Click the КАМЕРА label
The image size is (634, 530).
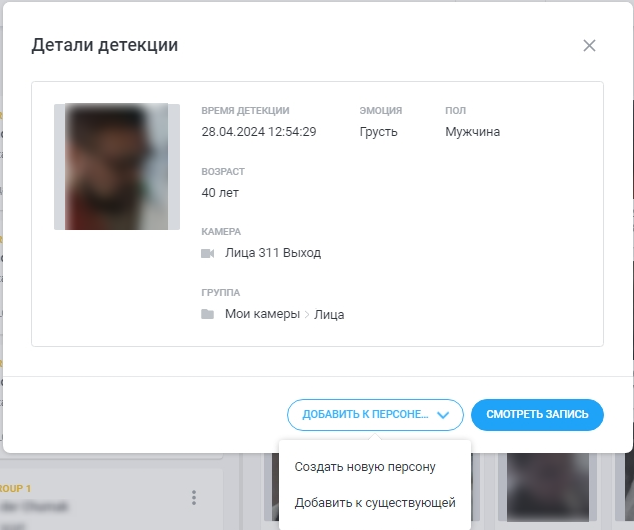tap(221, 232)
